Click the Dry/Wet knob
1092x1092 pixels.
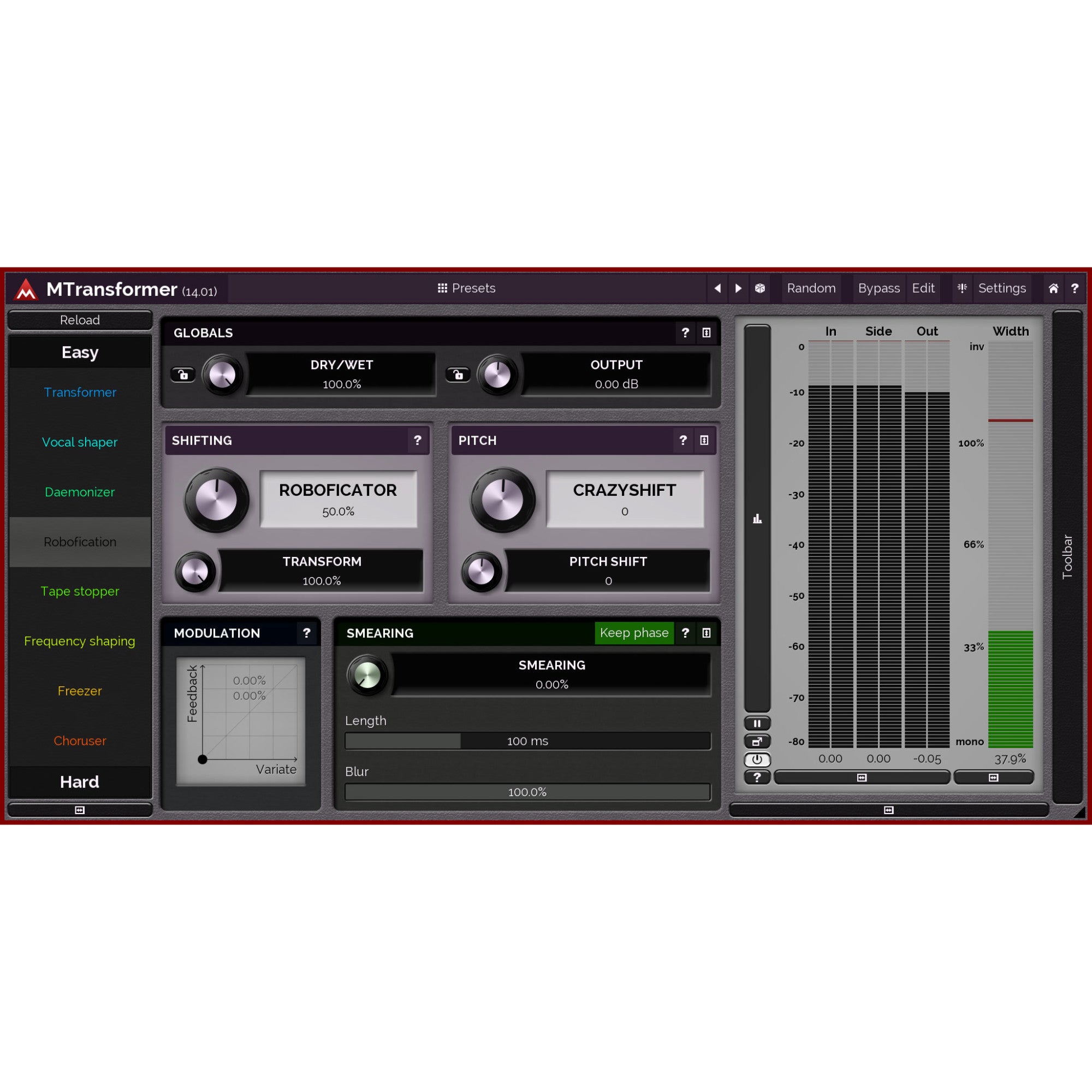[x=222, y=375]
